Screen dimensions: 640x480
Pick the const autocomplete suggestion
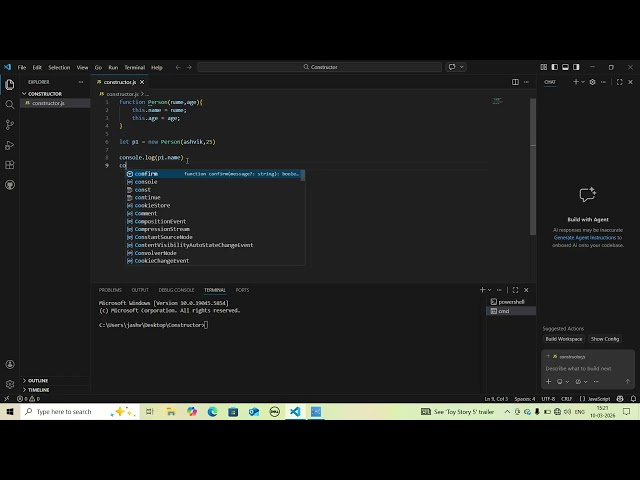215,190
